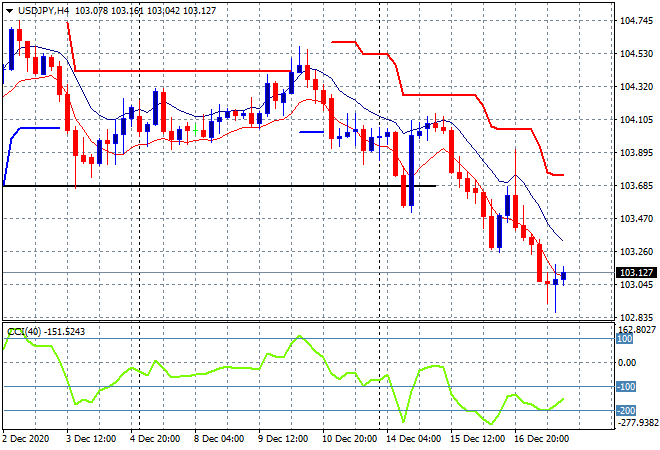Click the 103.260 price scale label
This screenshot has height=450, width=660.
(x=636, y=252)
